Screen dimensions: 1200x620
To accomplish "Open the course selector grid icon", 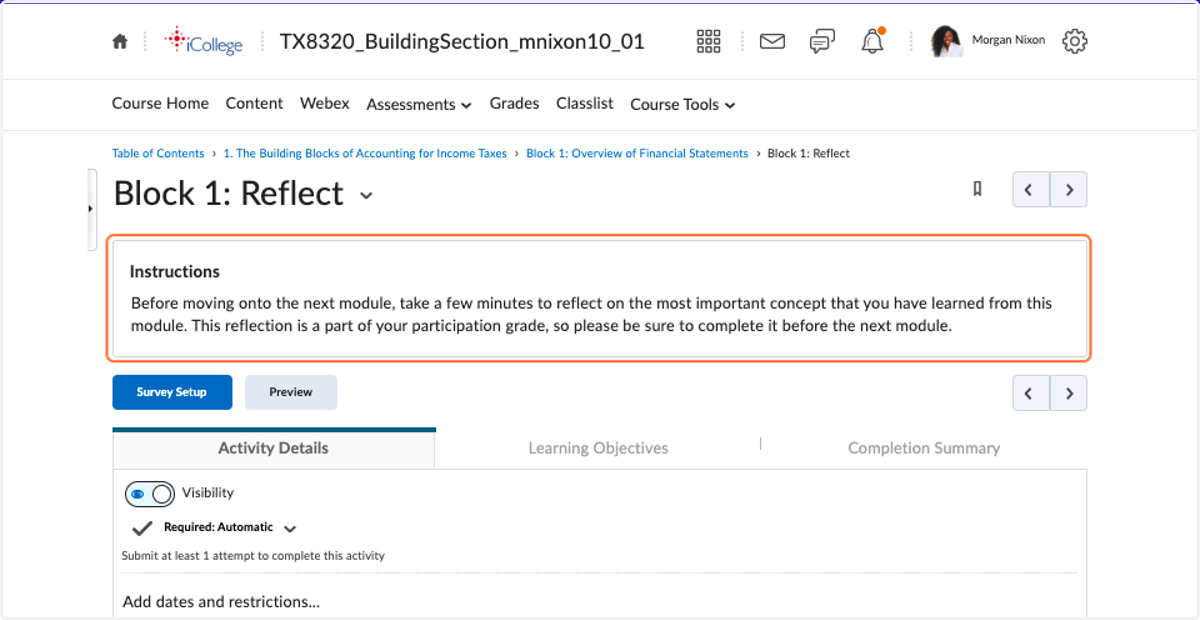I will [708, 41].
